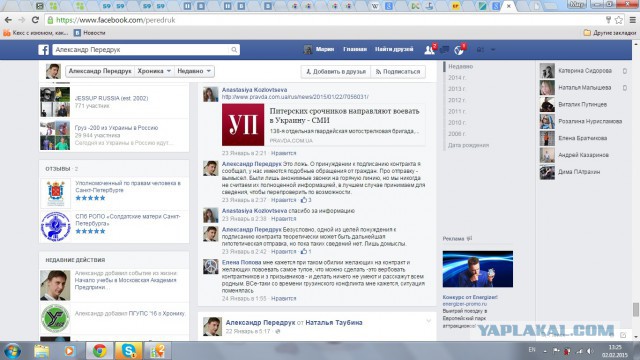Click УП article thumbnail

[243, 124]
